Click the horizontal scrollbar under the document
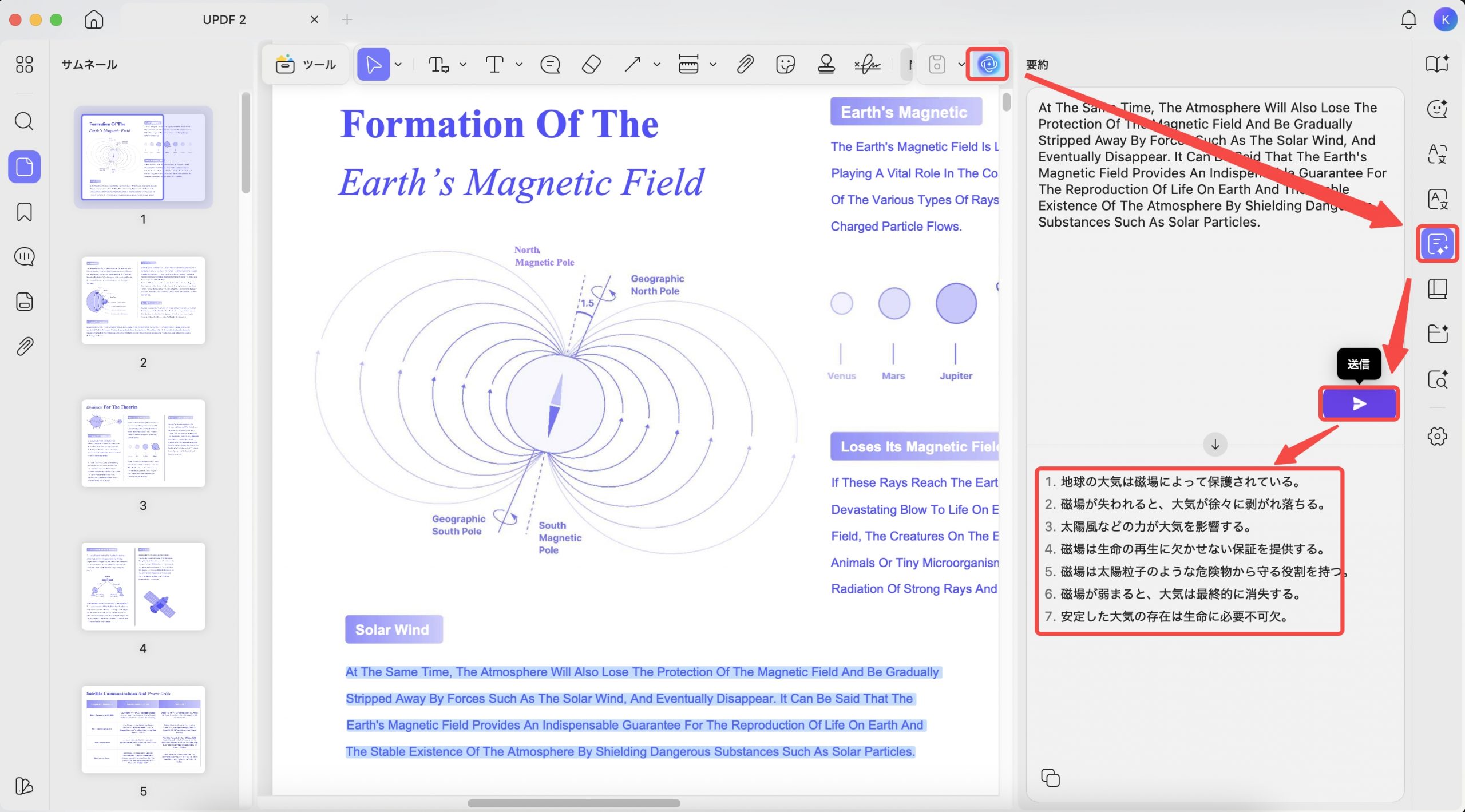 [x=573, y=803]
